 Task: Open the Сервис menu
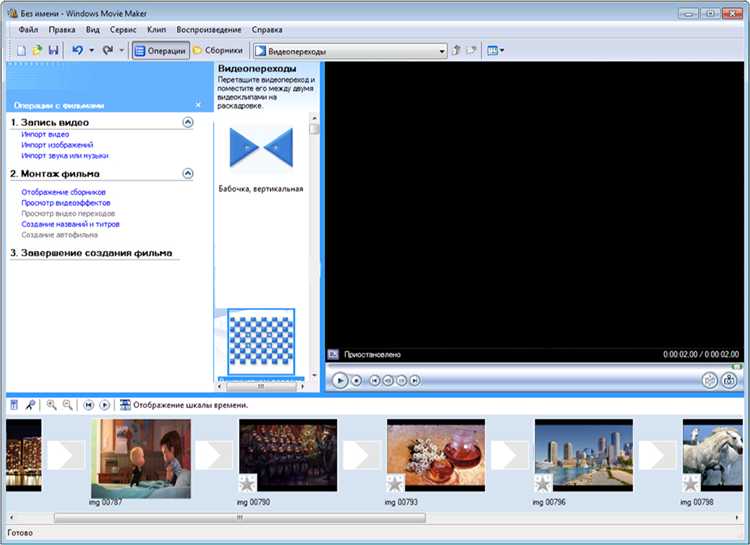[x=123, y=30]
